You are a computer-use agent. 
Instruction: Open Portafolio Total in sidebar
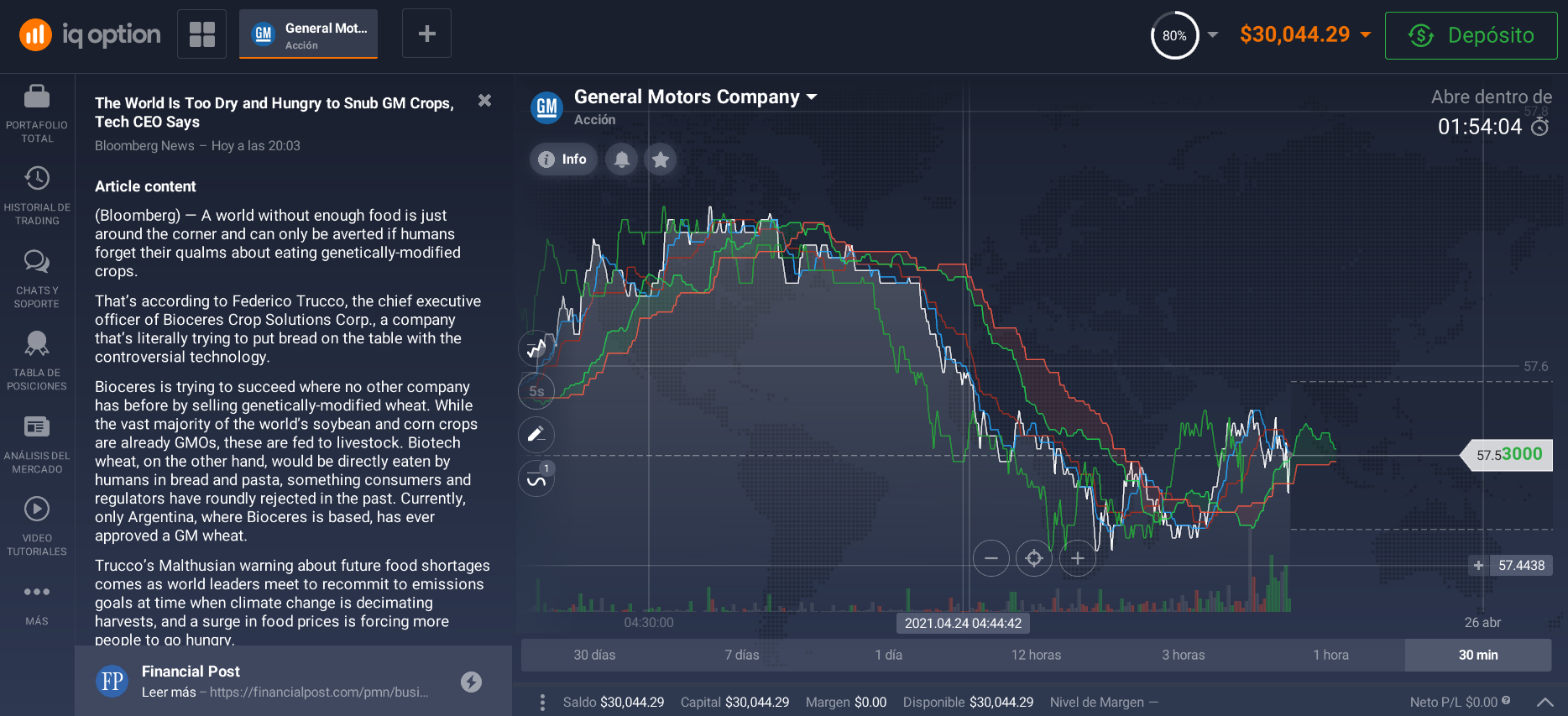pyautogui.click(x=37, y=114)
